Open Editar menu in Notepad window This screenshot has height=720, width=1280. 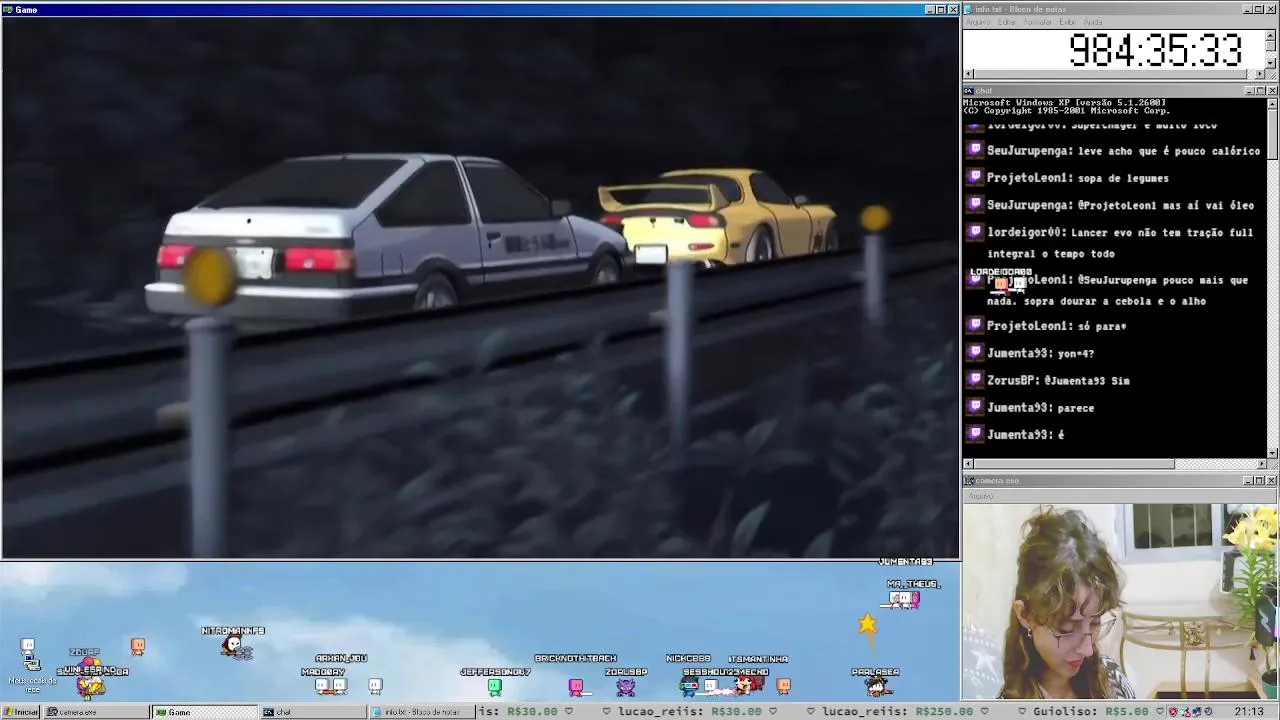coord(1006,22)
